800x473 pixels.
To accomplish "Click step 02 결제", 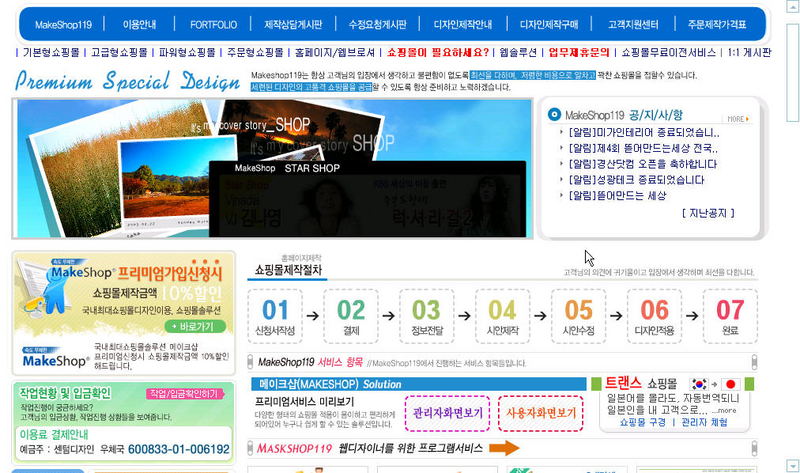I will coord(351,316).
